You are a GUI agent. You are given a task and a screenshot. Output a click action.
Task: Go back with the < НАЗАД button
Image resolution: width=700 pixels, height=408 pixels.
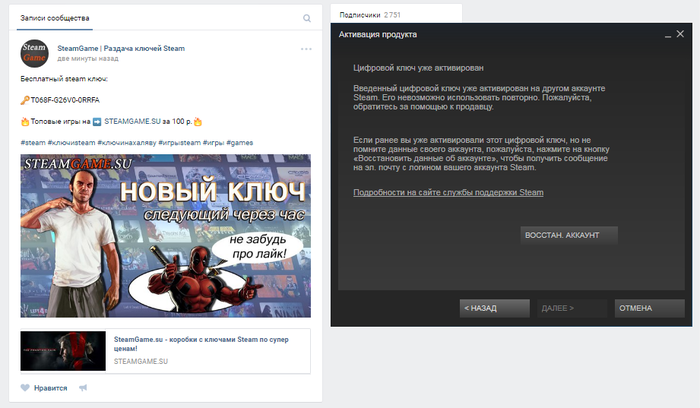point(495,309)
